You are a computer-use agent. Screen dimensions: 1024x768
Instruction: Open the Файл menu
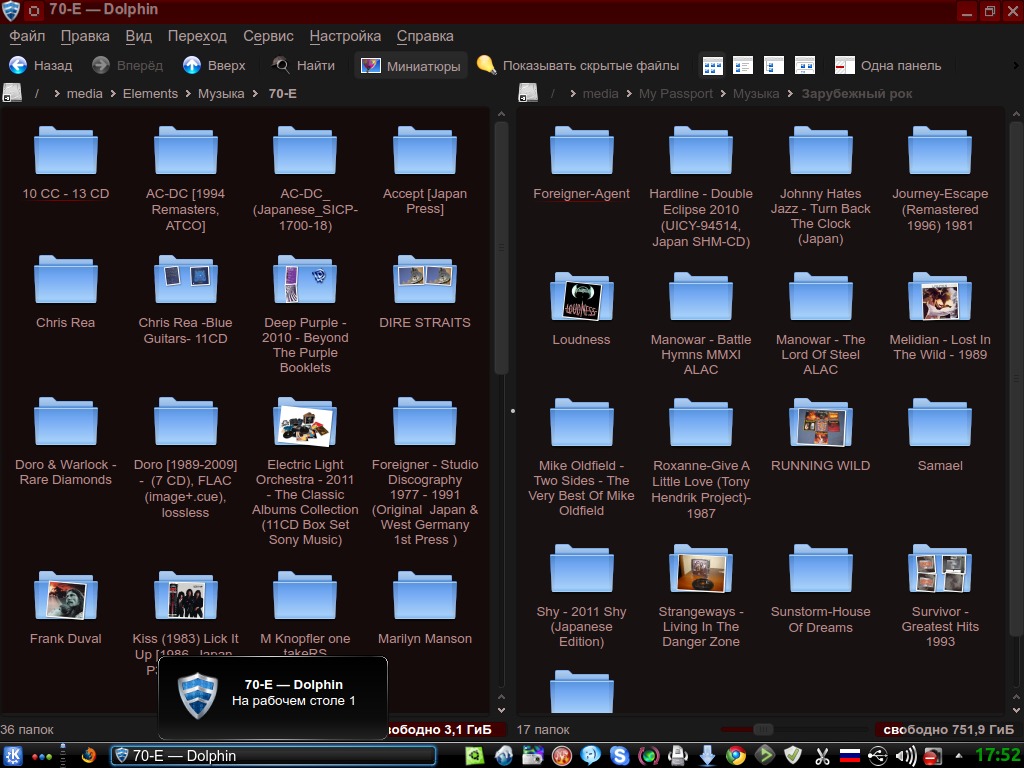pyautogui.click(x=27, y=36)
